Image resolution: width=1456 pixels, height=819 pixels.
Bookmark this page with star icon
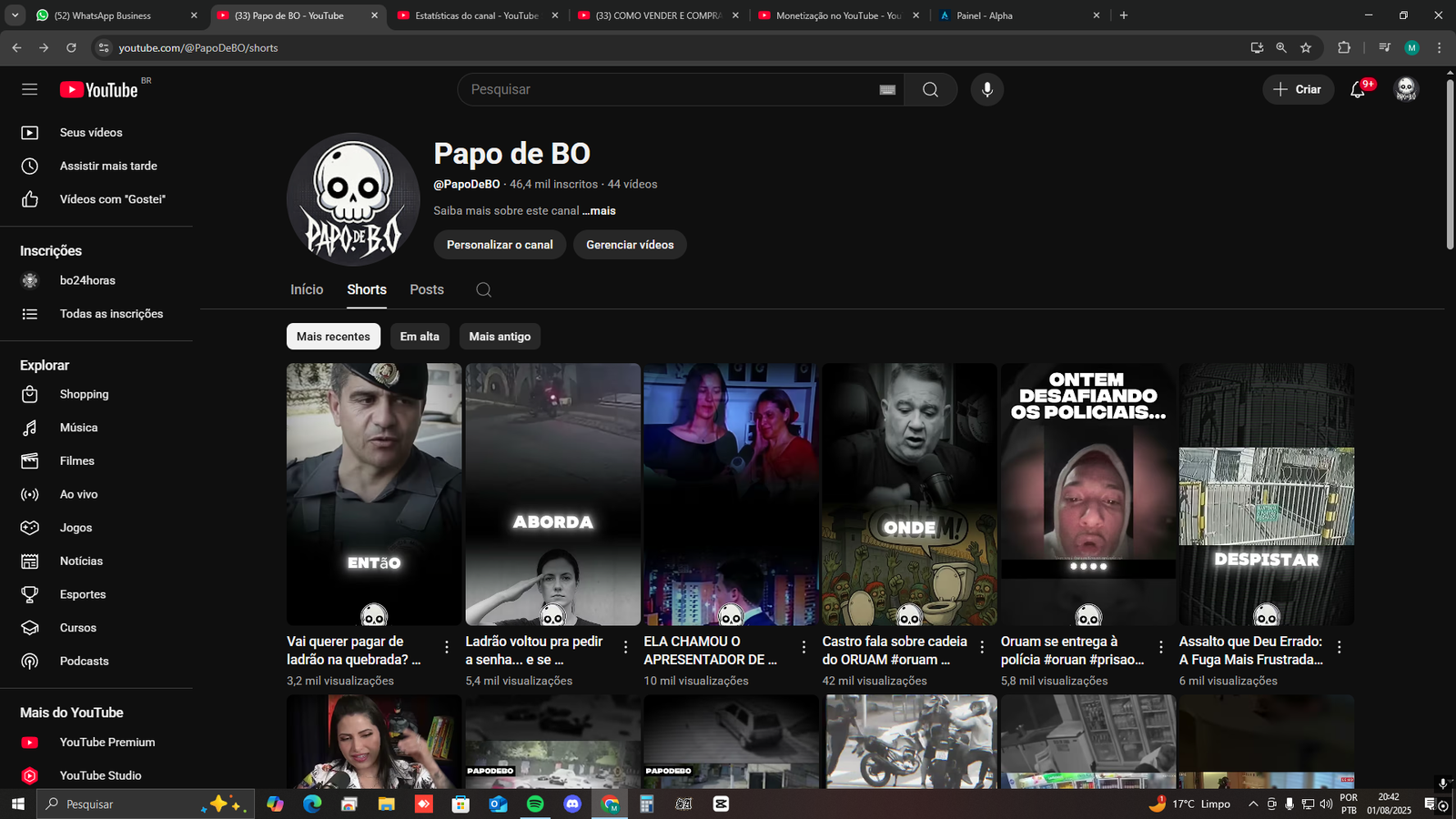[1306, 47]
